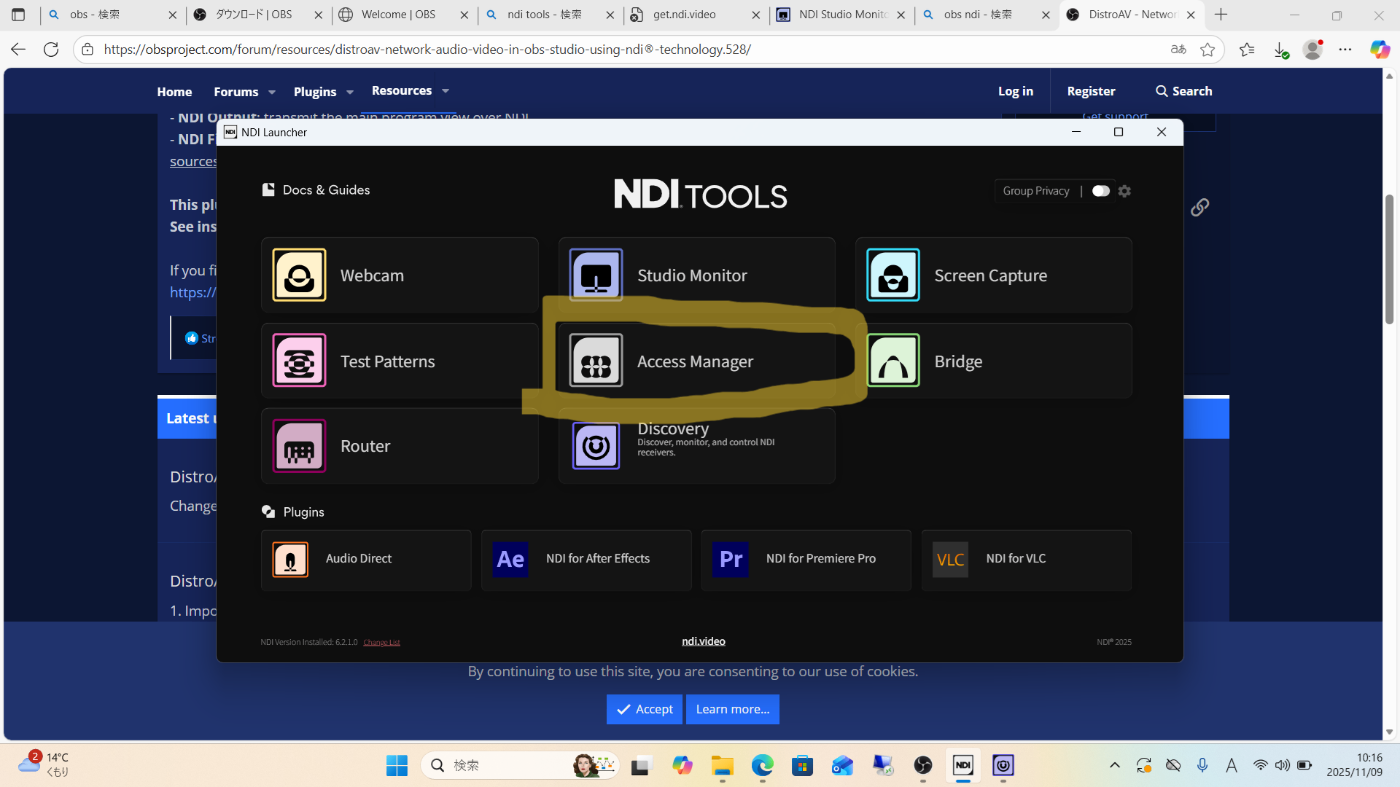Launch the NDI Discovery tool
1400x787 pixels.
[697, 446]
